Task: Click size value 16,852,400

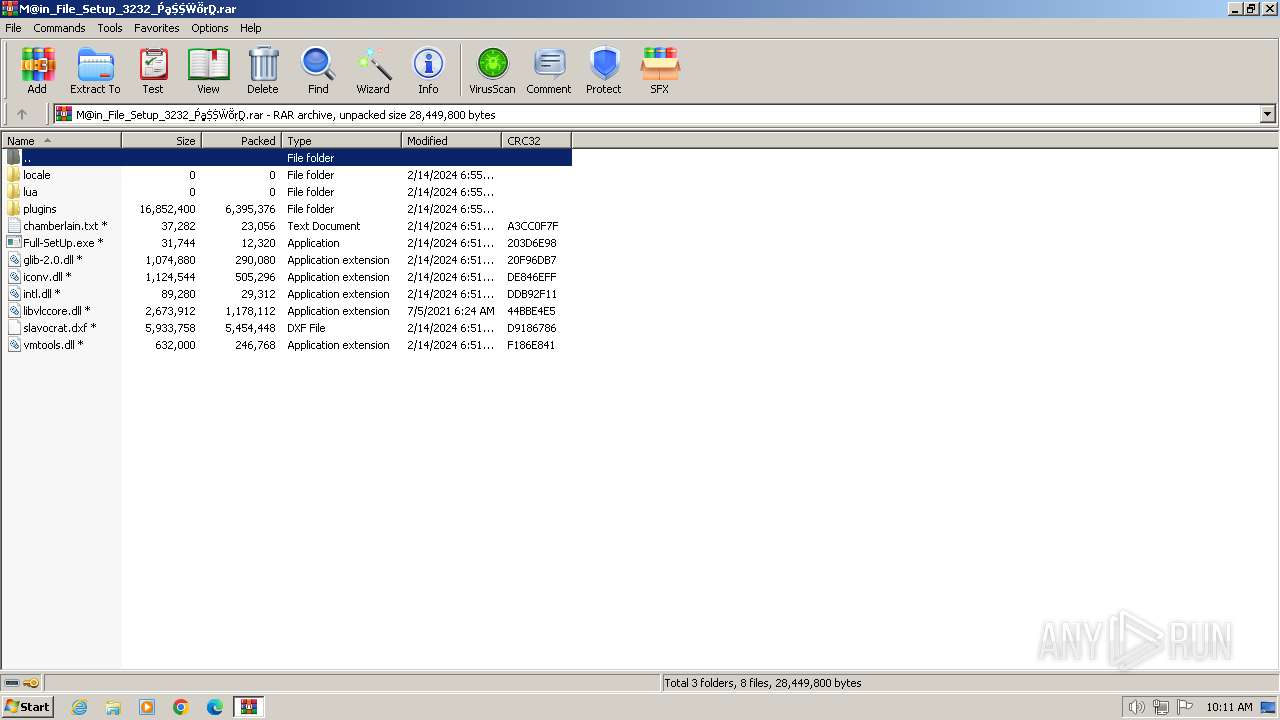Action: pyautogui.click(x=168, y=209)
